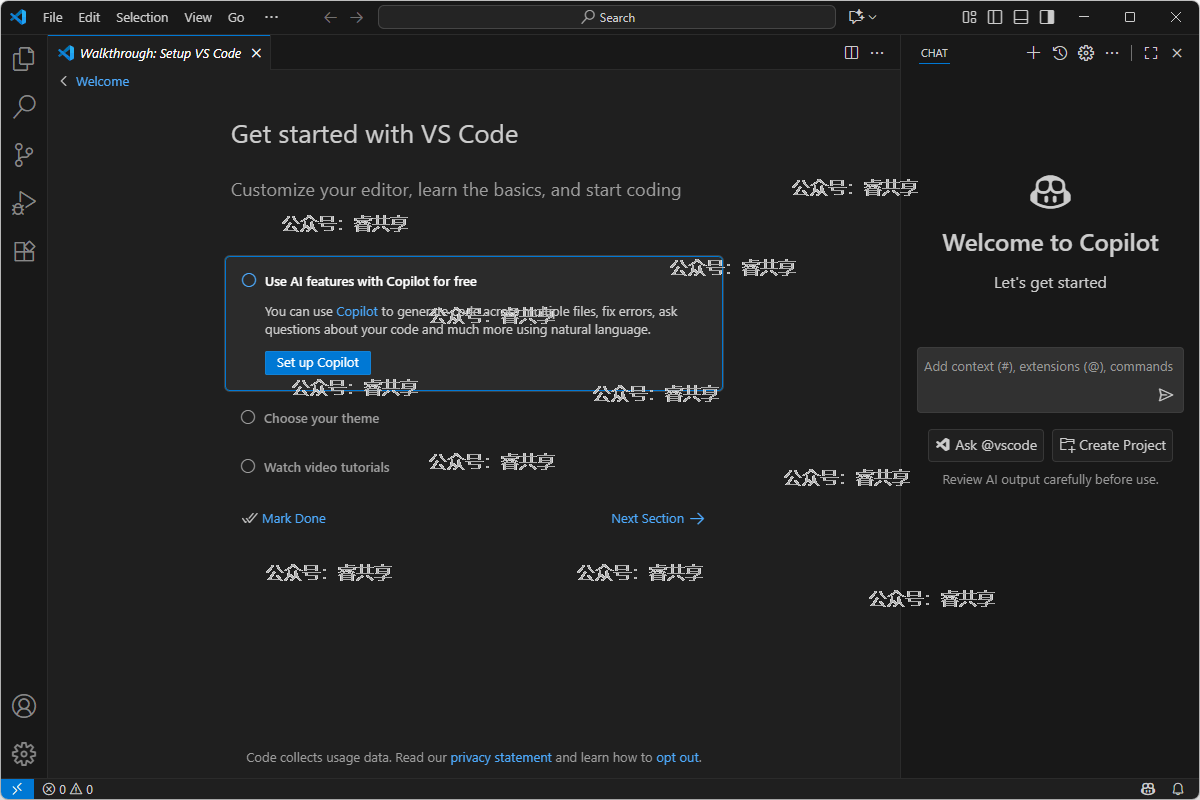Send the chat message with the arrow icon

tap(1165, 395)
